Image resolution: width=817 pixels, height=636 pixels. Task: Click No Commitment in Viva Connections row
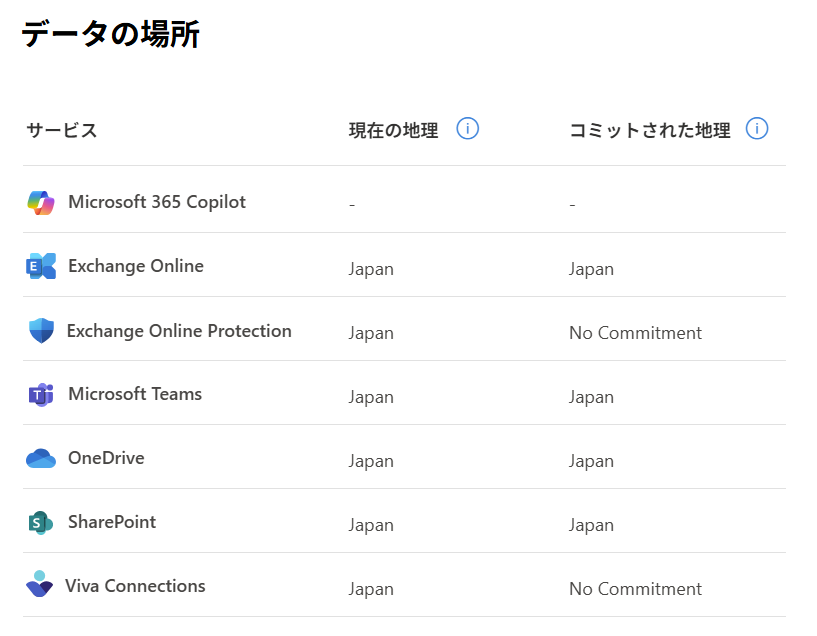tap(635, 588)
